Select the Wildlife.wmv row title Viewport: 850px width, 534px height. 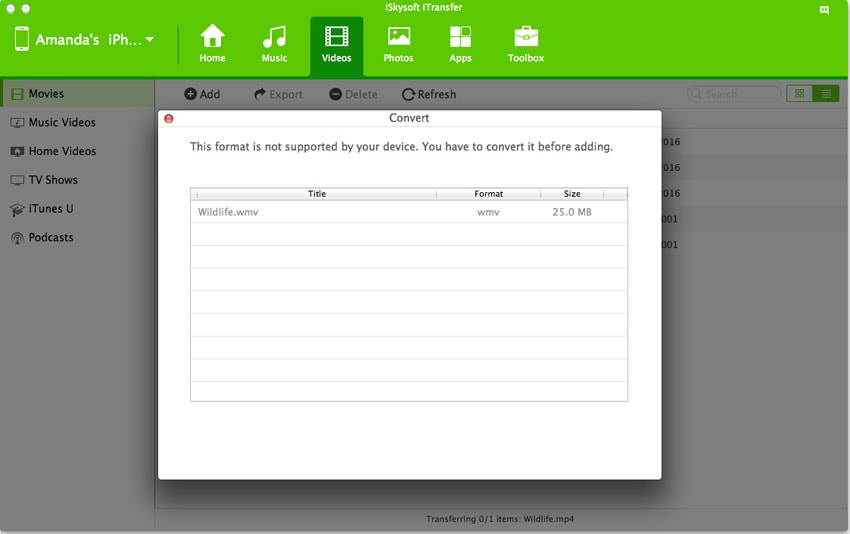(228, 212)
